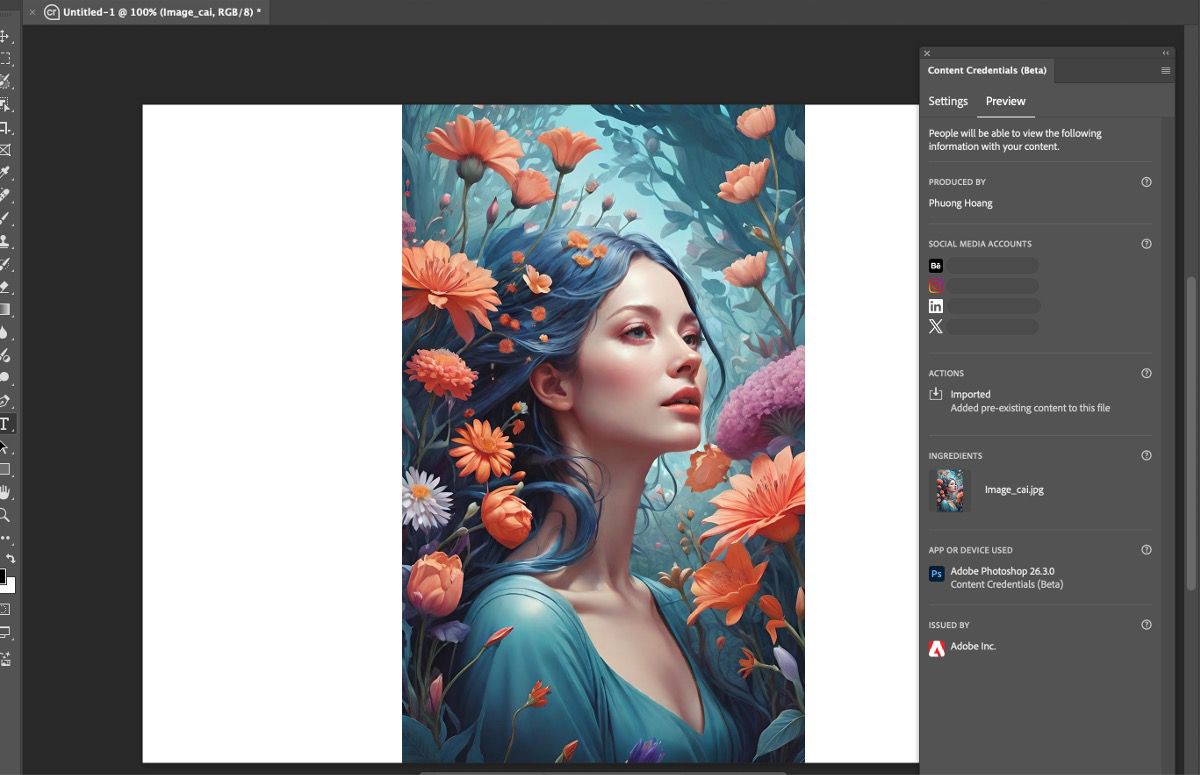Select the Type tool
Screen dimensions: 1200x775
pos(7,423)
